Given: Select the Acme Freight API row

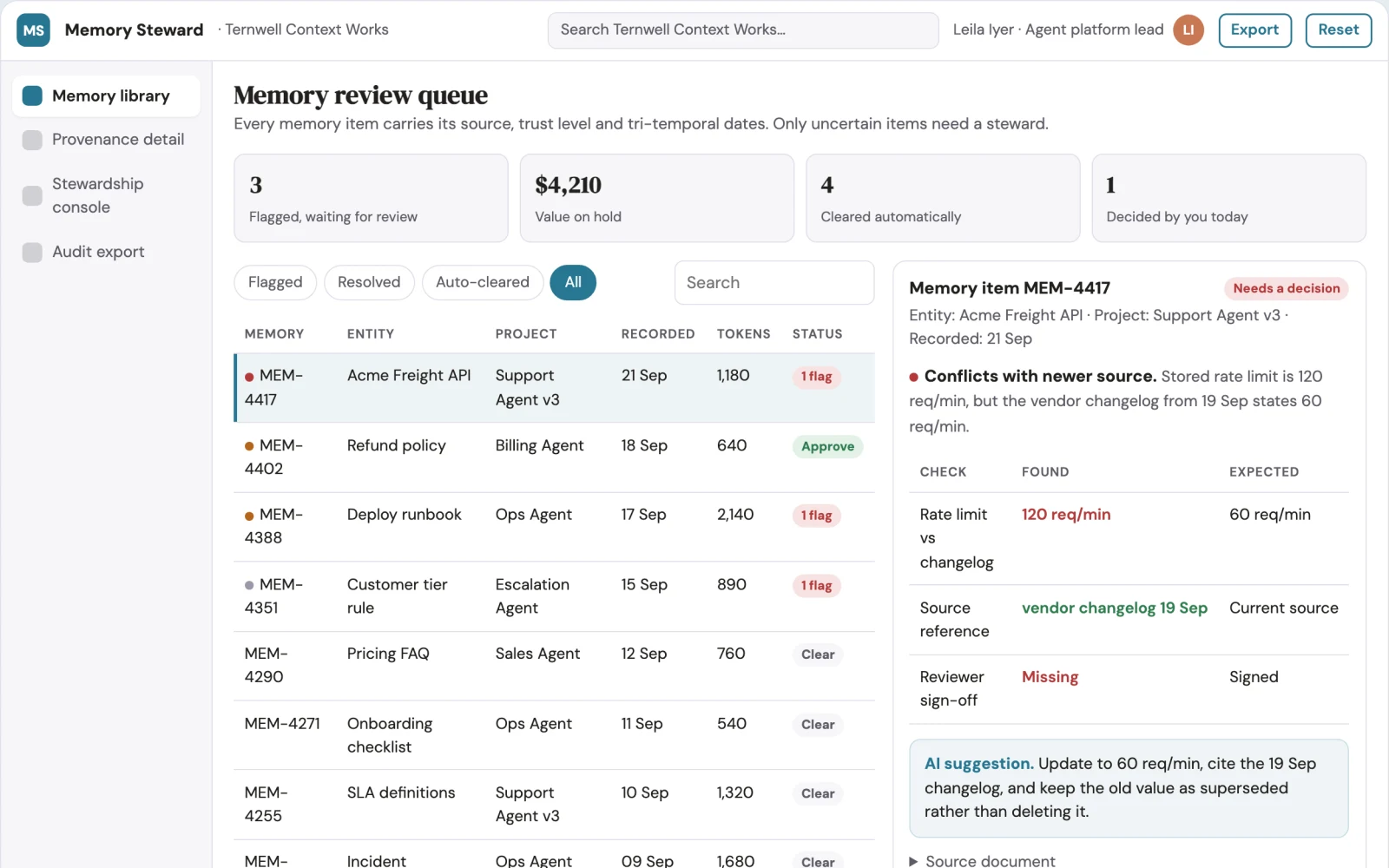Looking at the screenshot, I should click(x=555, y=388).
